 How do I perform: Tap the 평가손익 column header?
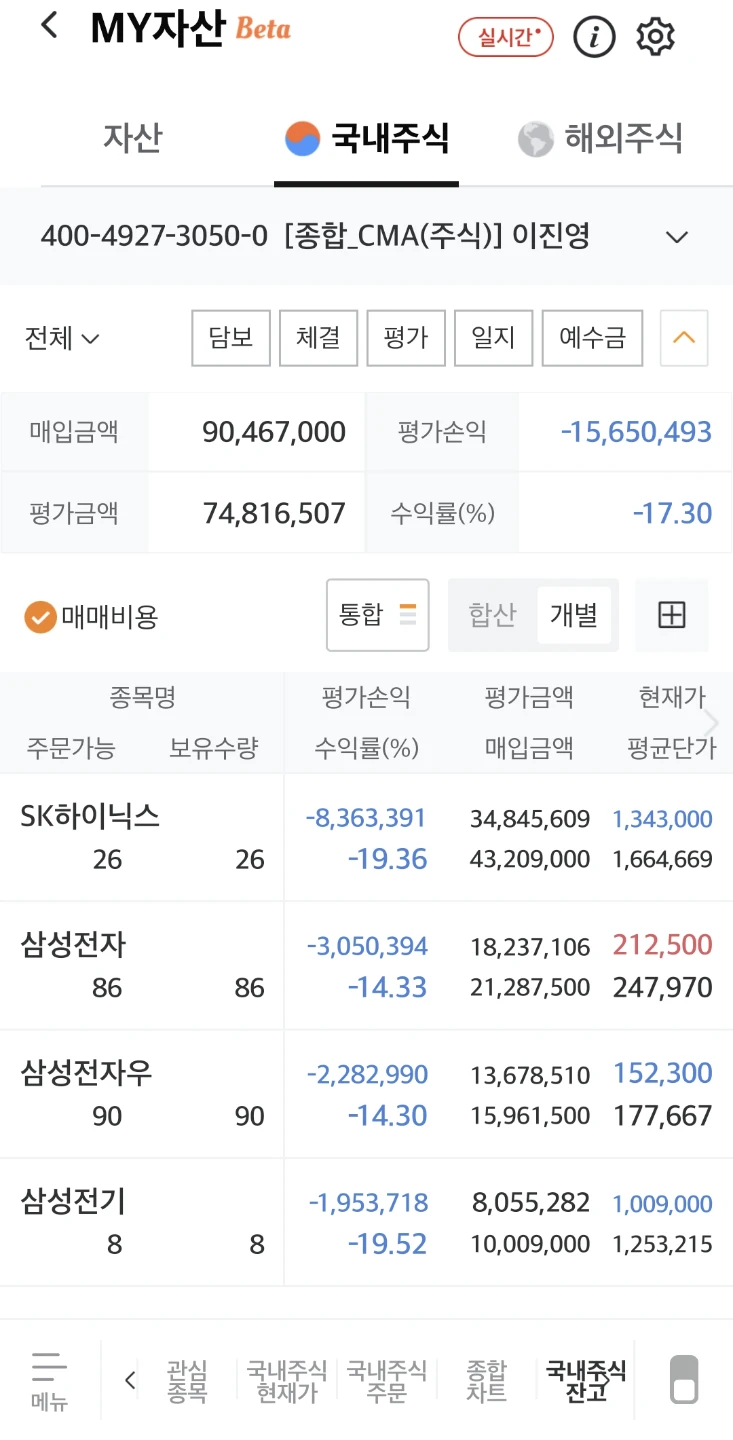pyautogui.click(x=366, y=697)
